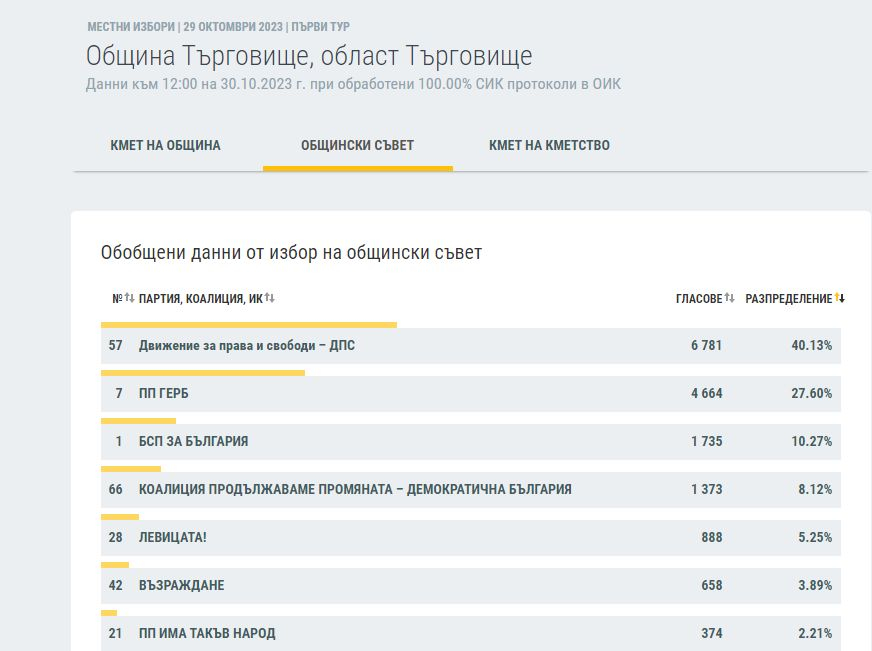Select КОАЛИЦИЯ ПРОДЪЛЖАВАМЕ ПРОМЯНАТА – ДЕМОКРАТИЧНА БЪЛГАРИЯ row
Image resolution: width=872 pixels, height=651 pixels.
(x=470, y=490)
